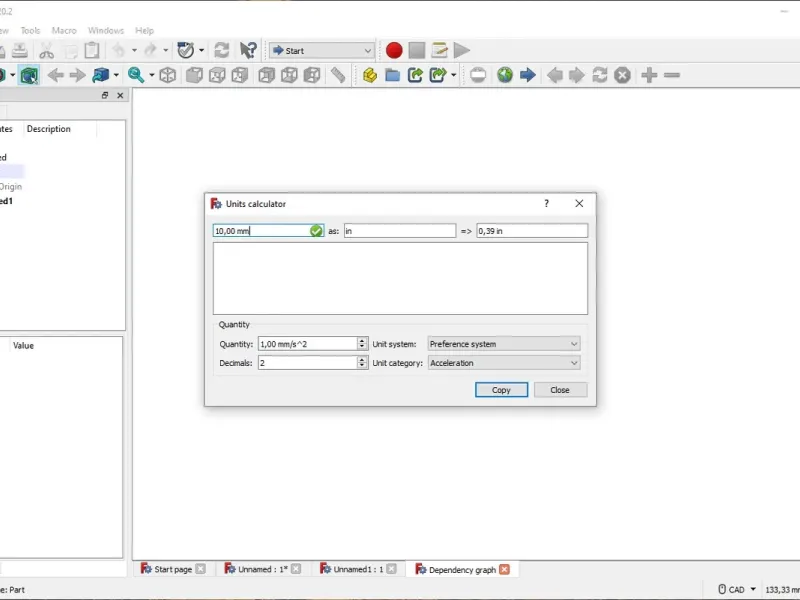Switch to the Dependency graph tab

point(462,569)
